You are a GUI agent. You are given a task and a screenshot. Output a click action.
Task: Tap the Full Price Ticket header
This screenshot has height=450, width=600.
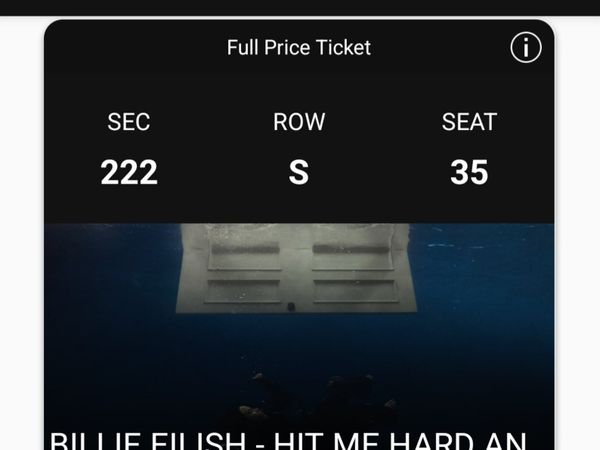pyautogui.click(x=299, y=47)
